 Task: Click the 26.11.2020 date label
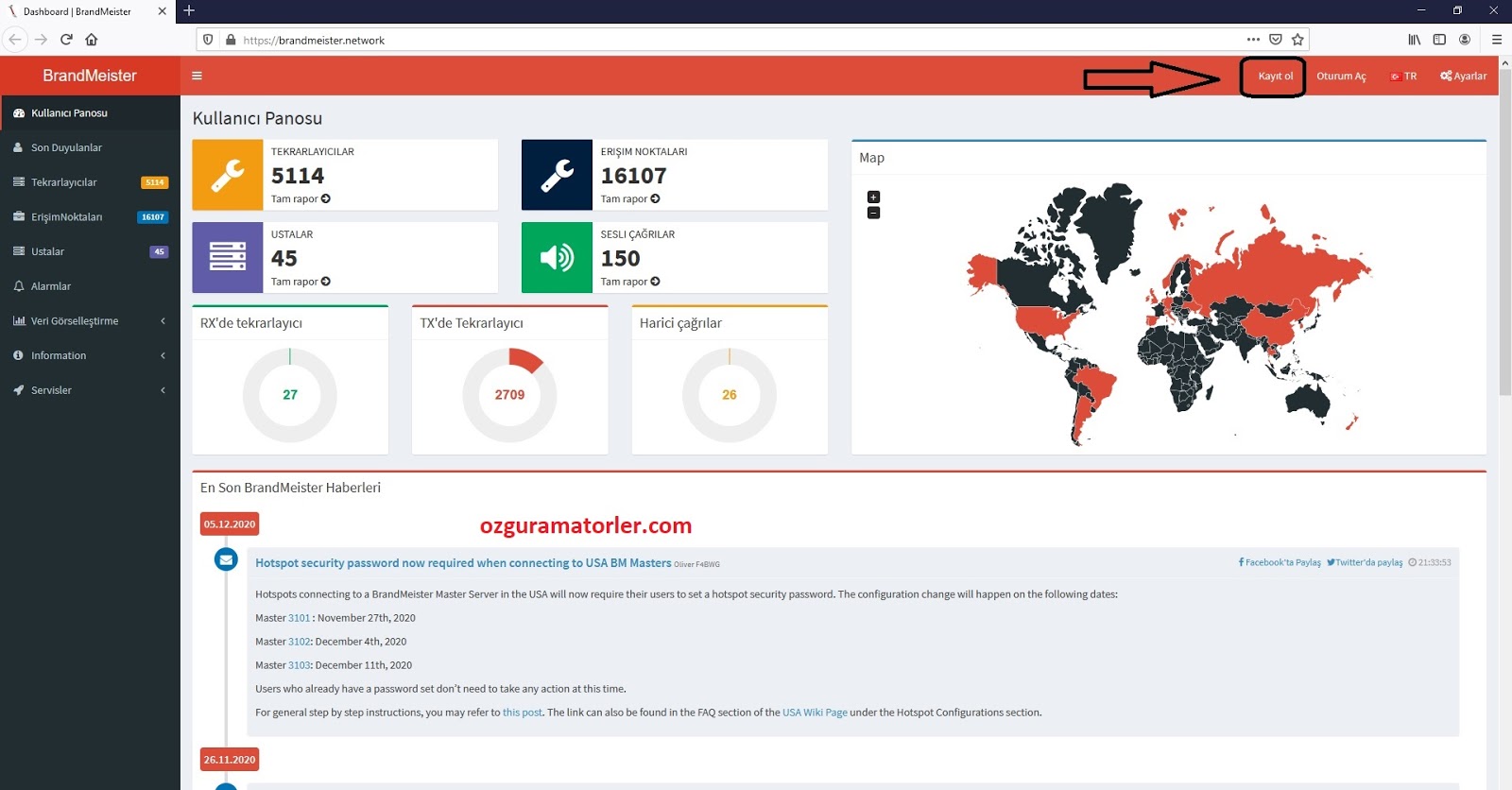(230, 760)
